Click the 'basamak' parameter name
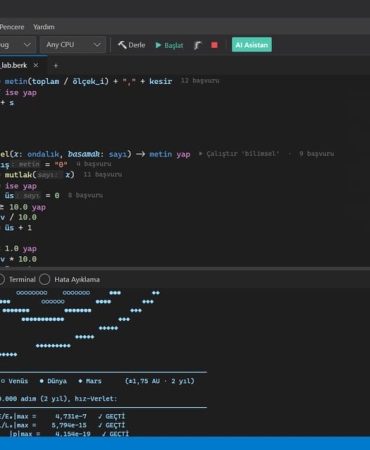370x450 pixels. click(84, 154)
